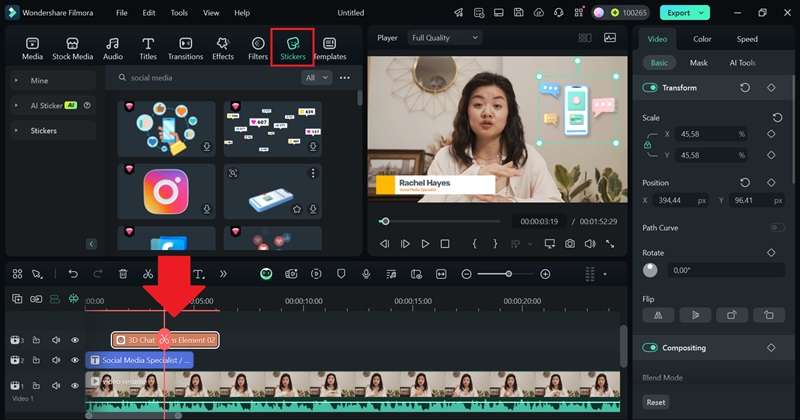Zoom in the timeline
Image resolution: width=800 pixels, height=420 pixels.
(x=545, y=274)
